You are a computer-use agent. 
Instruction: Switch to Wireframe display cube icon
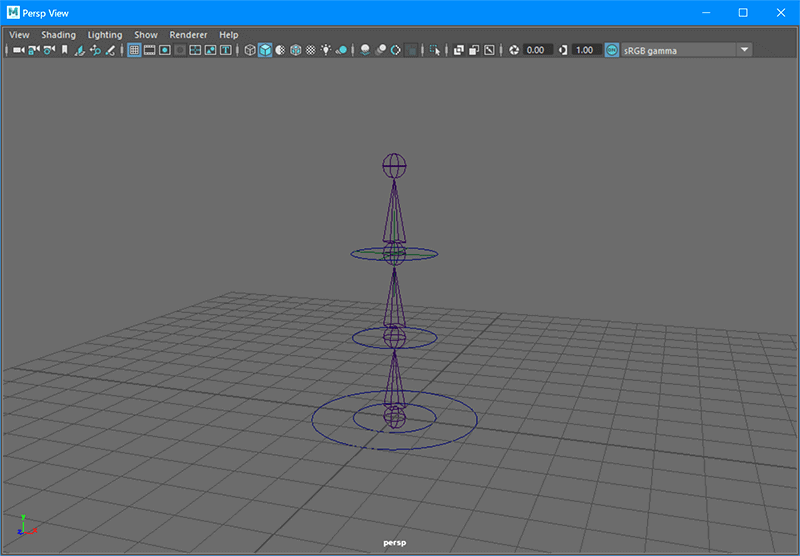pyautogui.click(x=250, y=50)
